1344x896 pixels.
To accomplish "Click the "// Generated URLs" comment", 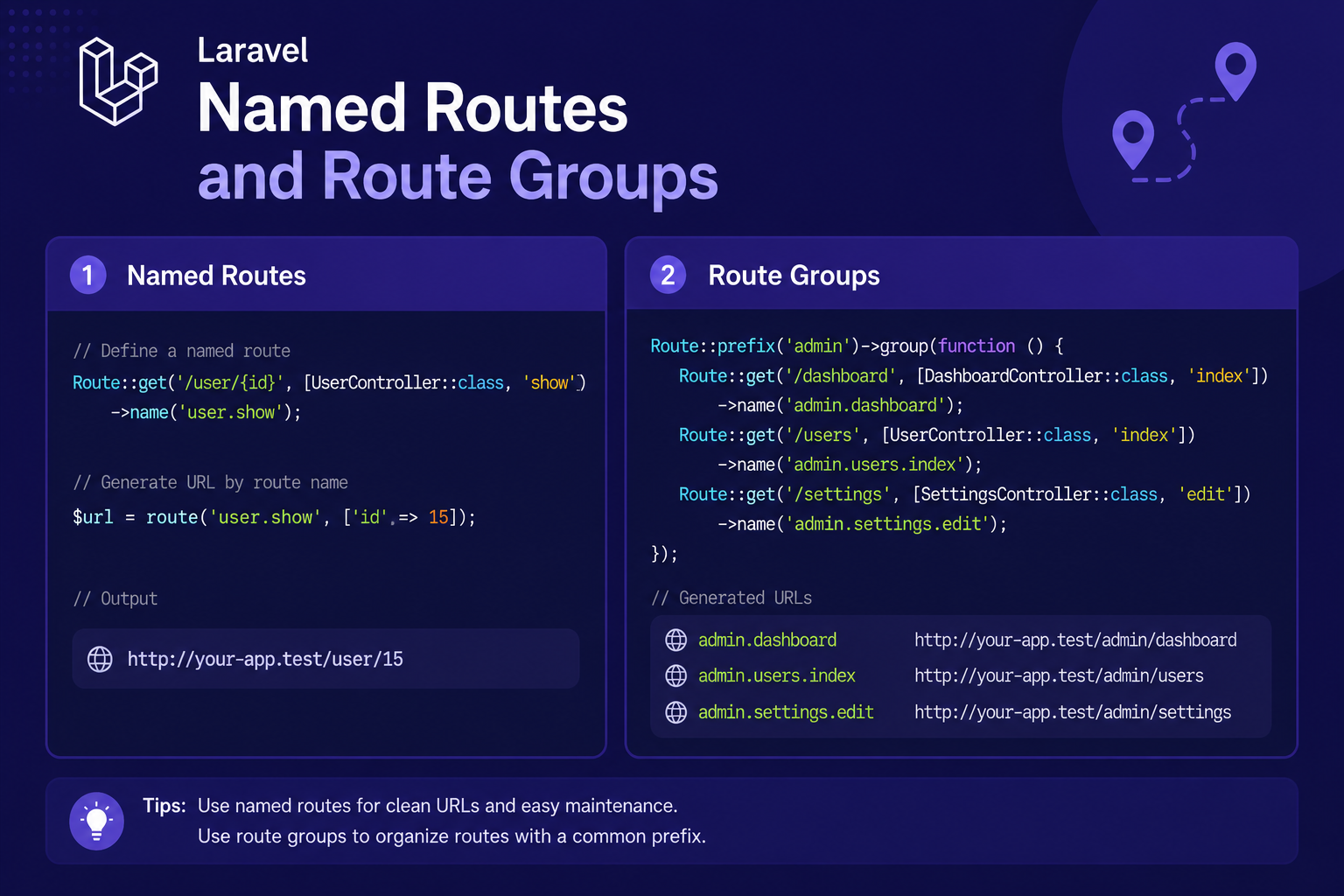I will [x=731, y=598].
